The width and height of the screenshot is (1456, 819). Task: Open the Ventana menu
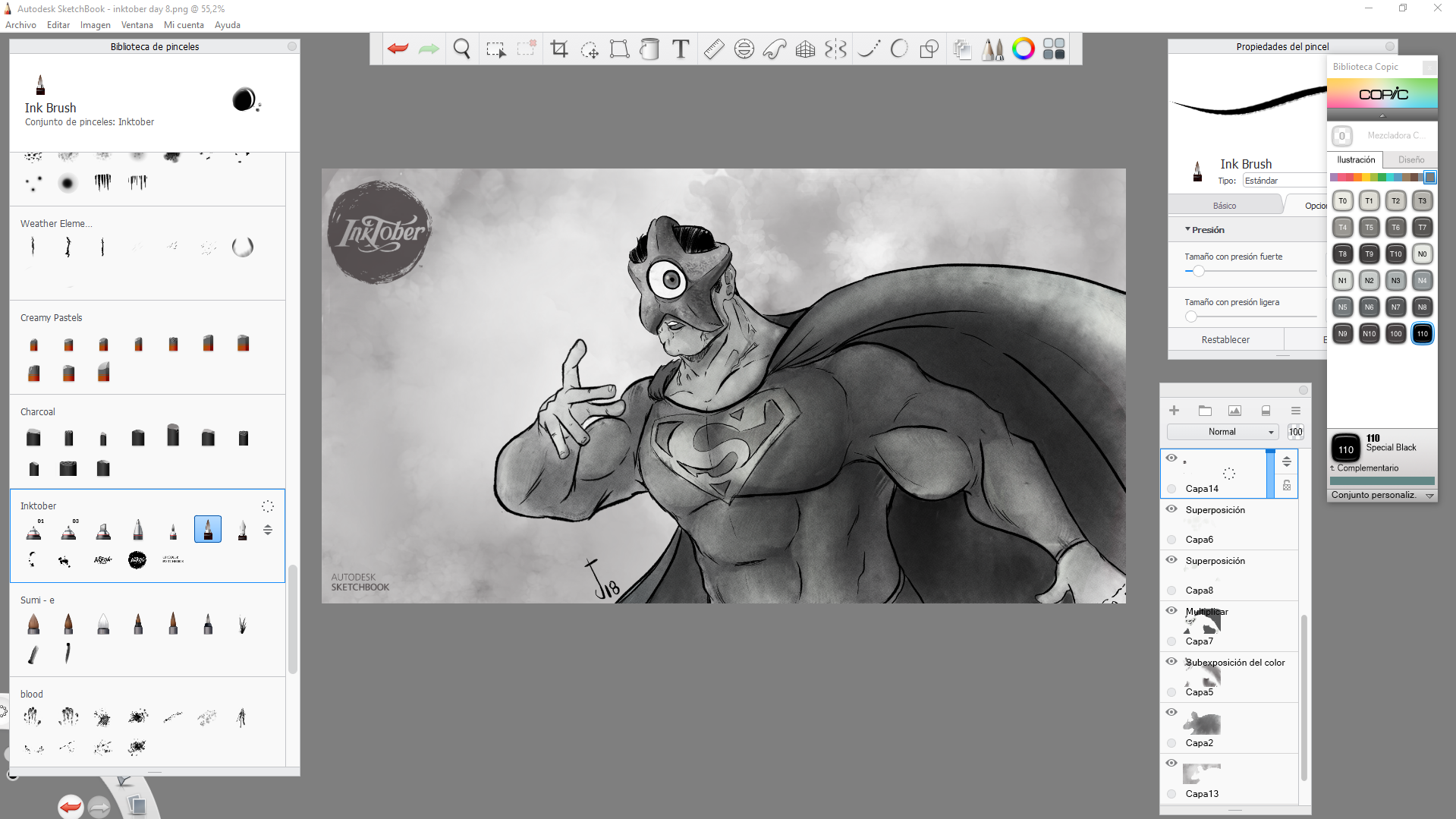click(137, 25)
